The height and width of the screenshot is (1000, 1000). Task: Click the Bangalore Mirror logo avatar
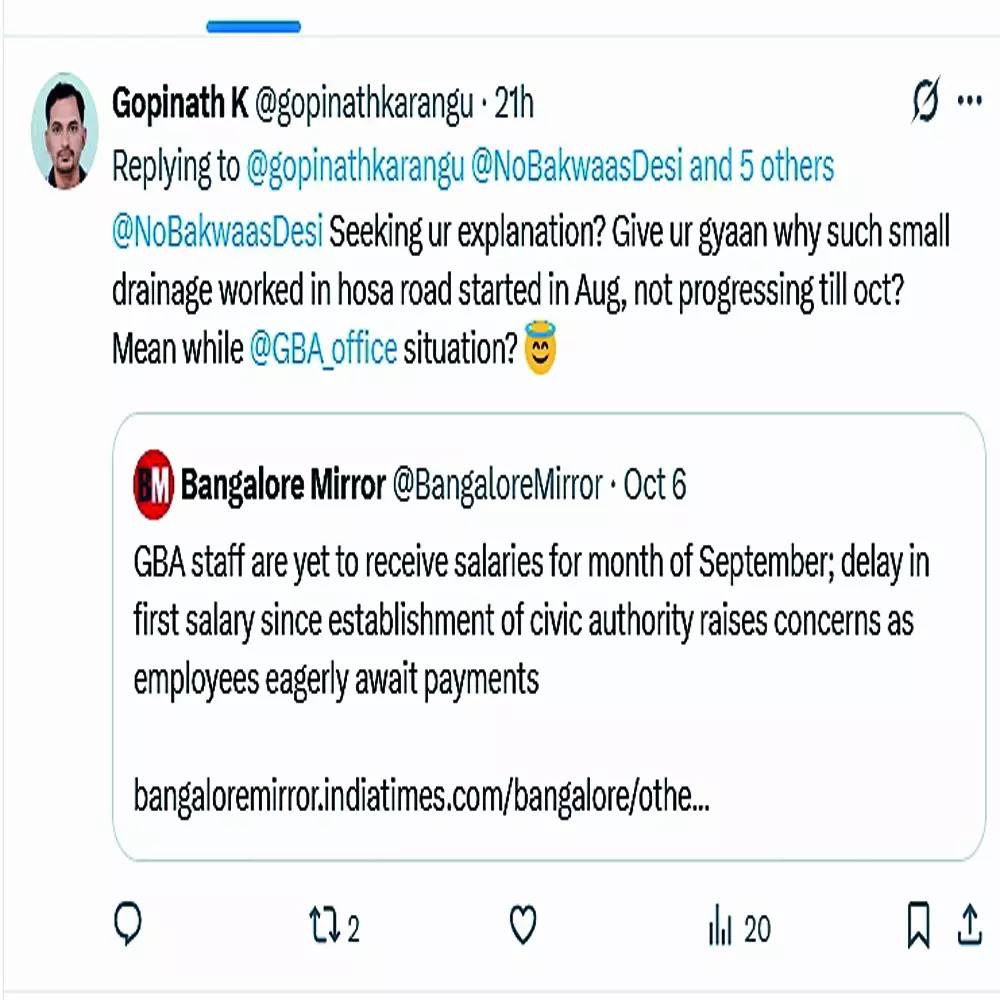153,485
